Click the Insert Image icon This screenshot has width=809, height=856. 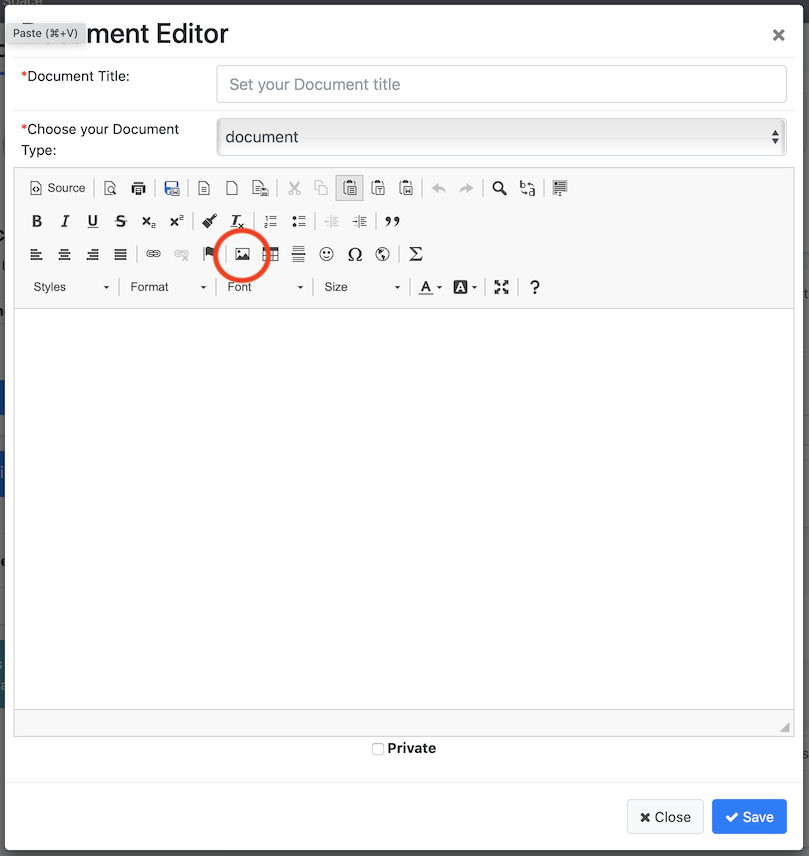click(x=242, y=254)
